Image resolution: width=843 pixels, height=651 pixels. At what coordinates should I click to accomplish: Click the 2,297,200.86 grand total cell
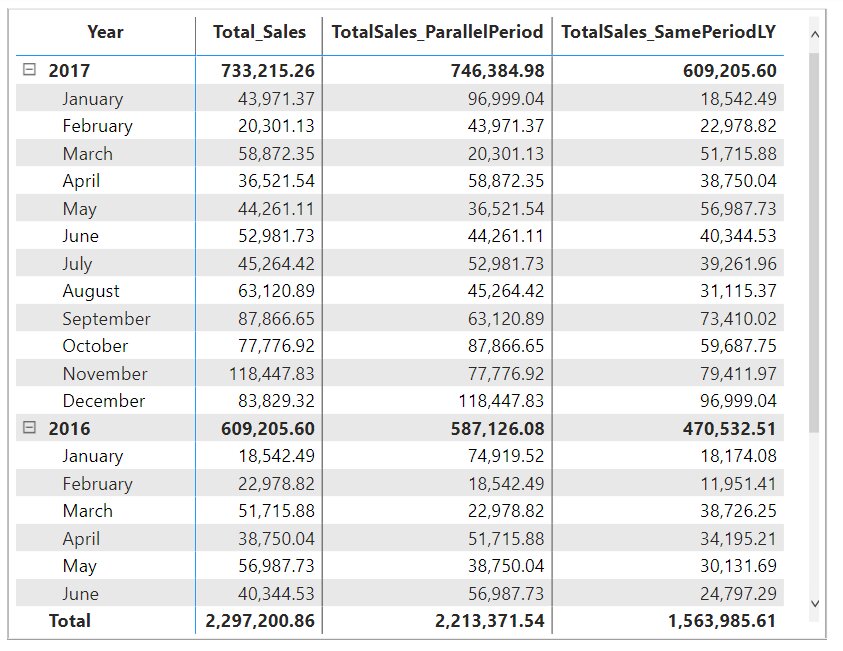pyautogui.click(x=260, y=621)
